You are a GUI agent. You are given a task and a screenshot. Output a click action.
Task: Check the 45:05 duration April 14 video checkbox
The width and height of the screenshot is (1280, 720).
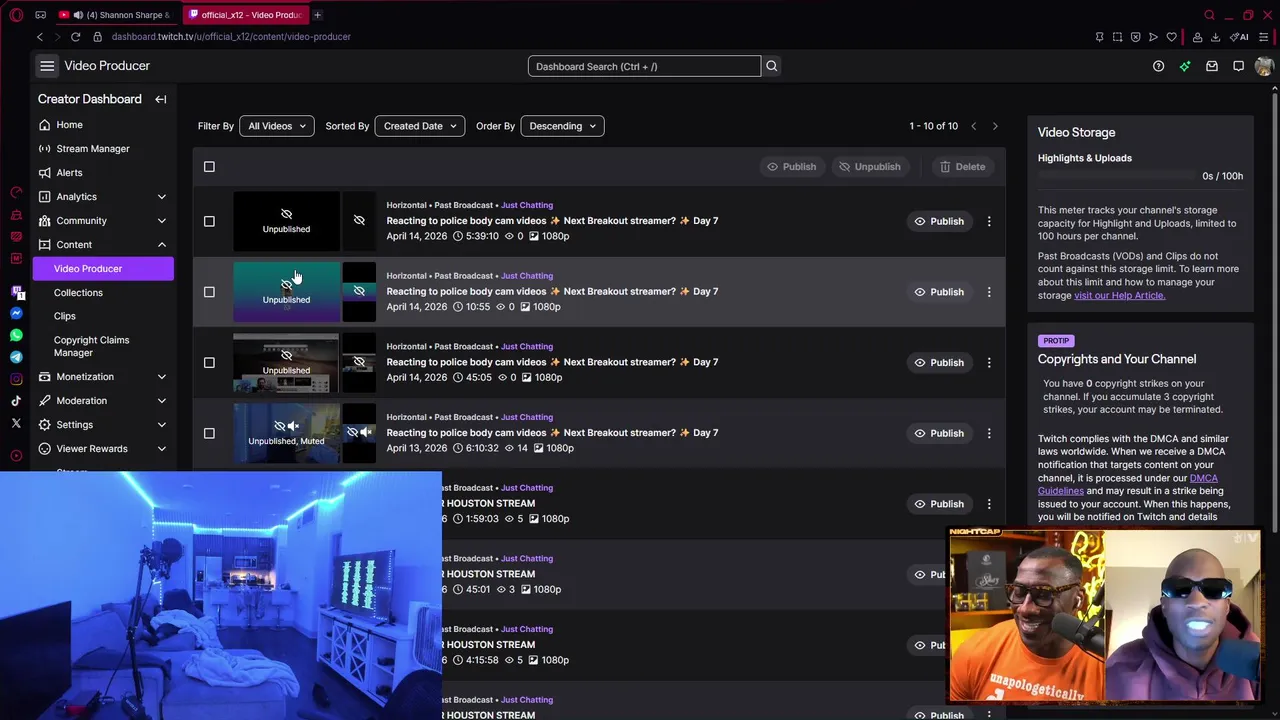tap(209, 363)
